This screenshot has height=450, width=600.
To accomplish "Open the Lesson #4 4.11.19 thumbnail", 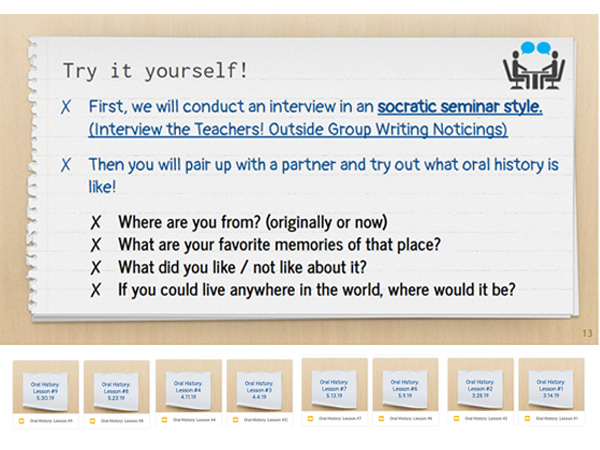I will click(x=188, y=385).
